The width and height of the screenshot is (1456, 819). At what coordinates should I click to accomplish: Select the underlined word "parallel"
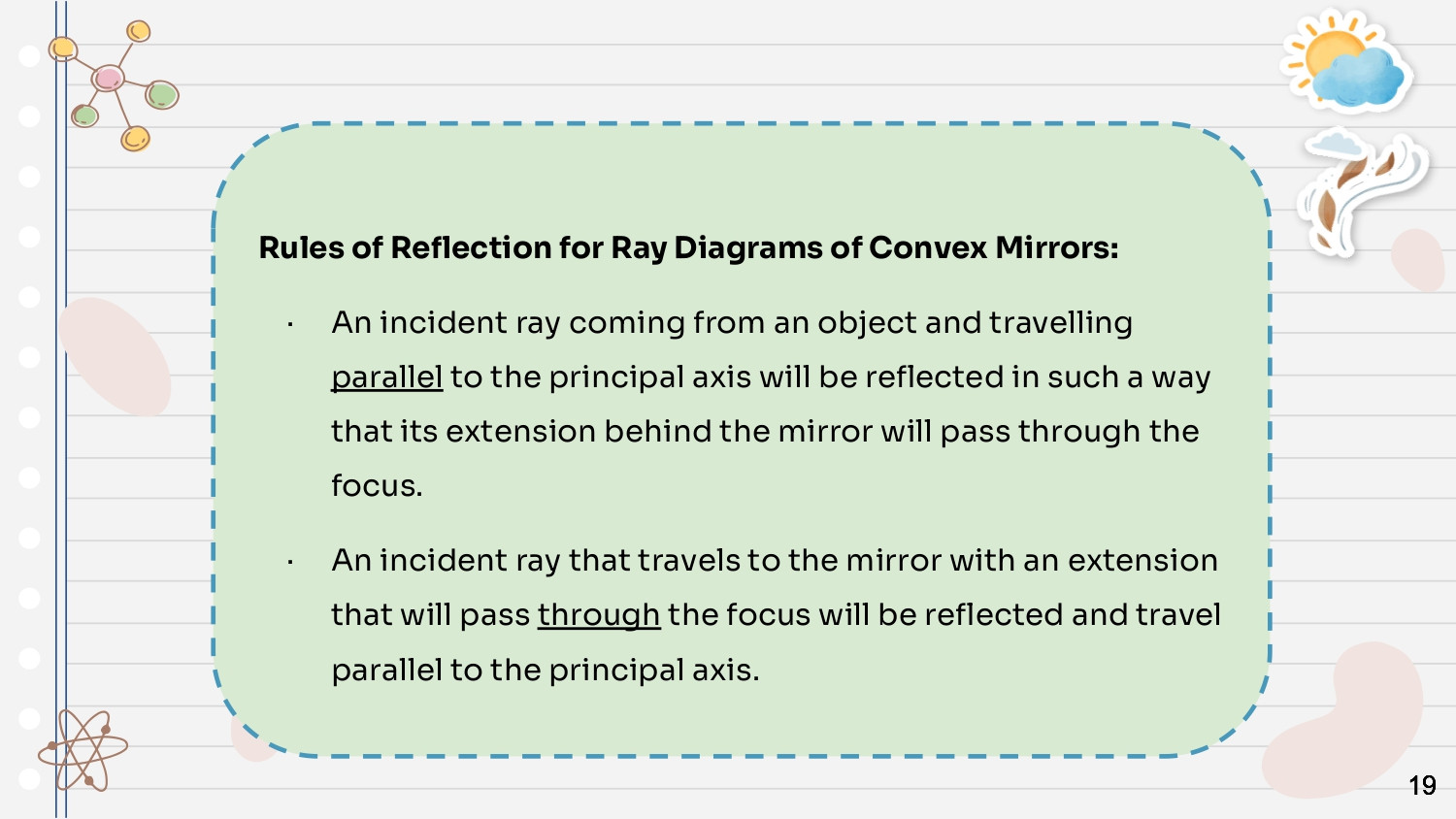click(387, 377)
